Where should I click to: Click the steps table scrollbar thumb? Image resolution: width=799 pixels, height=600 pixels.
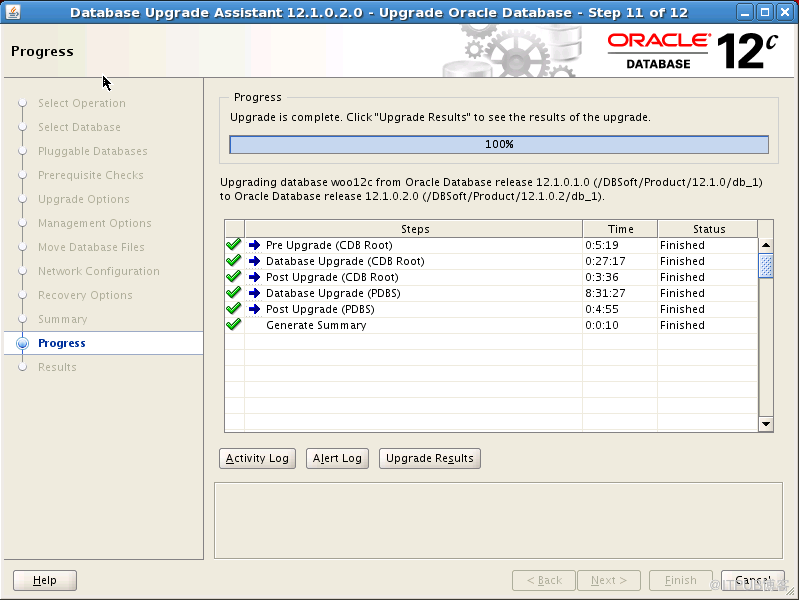766,265
